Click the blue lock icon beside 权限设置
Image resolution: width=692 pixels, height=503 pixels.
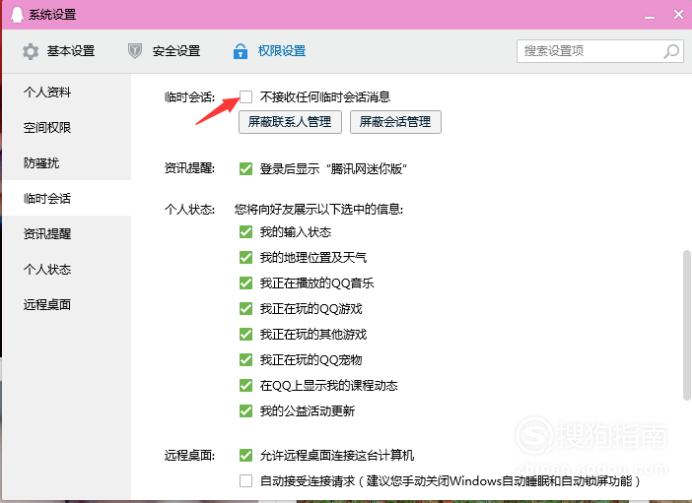tap(240, 51)
